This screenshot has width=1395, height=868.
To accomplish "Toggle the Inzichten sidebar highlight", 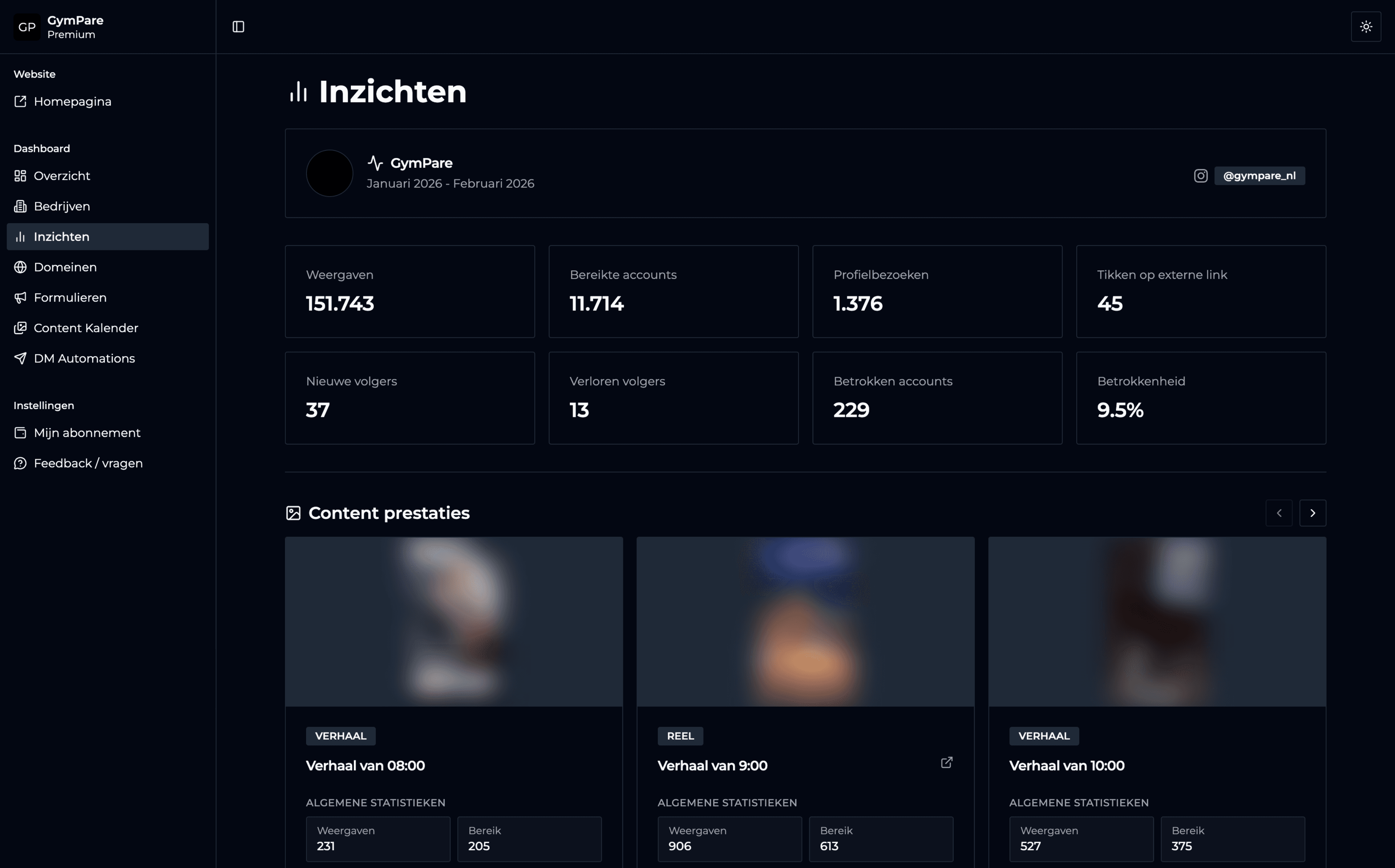I will tap(61, 236).
